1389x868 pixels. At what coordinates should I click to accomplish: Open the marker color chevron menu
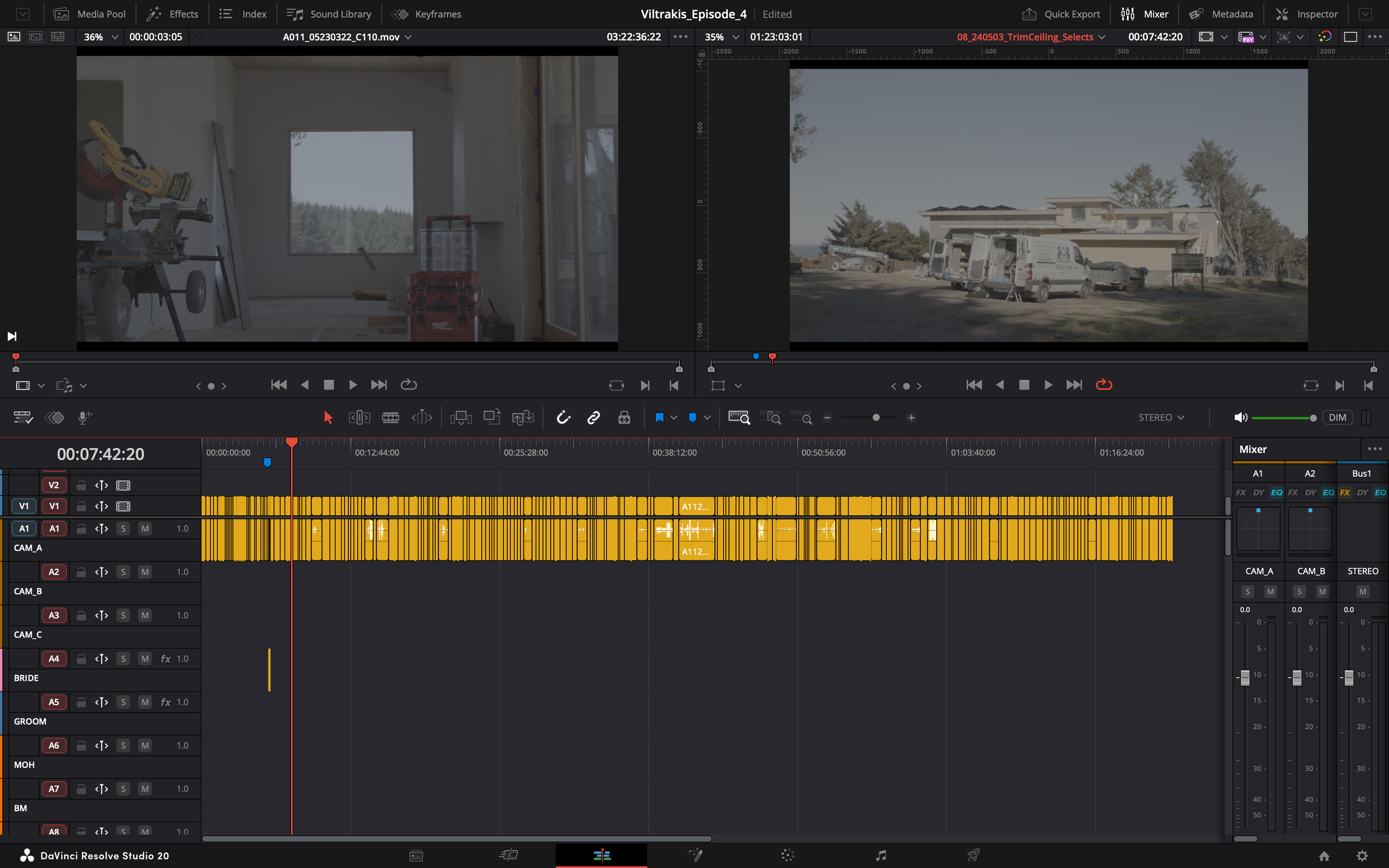click(707, 418)
